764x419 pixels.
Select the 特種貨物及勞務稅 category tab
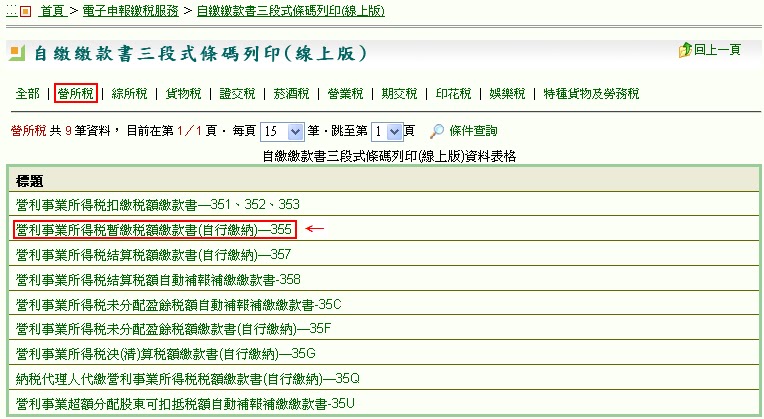(591, 93)
